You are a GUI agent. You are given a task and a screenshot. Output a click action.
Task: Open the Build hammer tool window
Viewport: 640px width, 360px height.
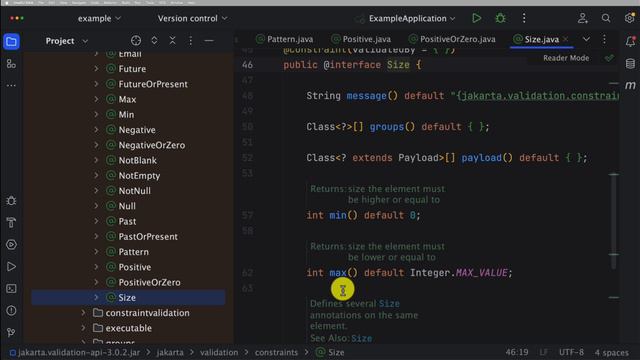coord(11,223)
